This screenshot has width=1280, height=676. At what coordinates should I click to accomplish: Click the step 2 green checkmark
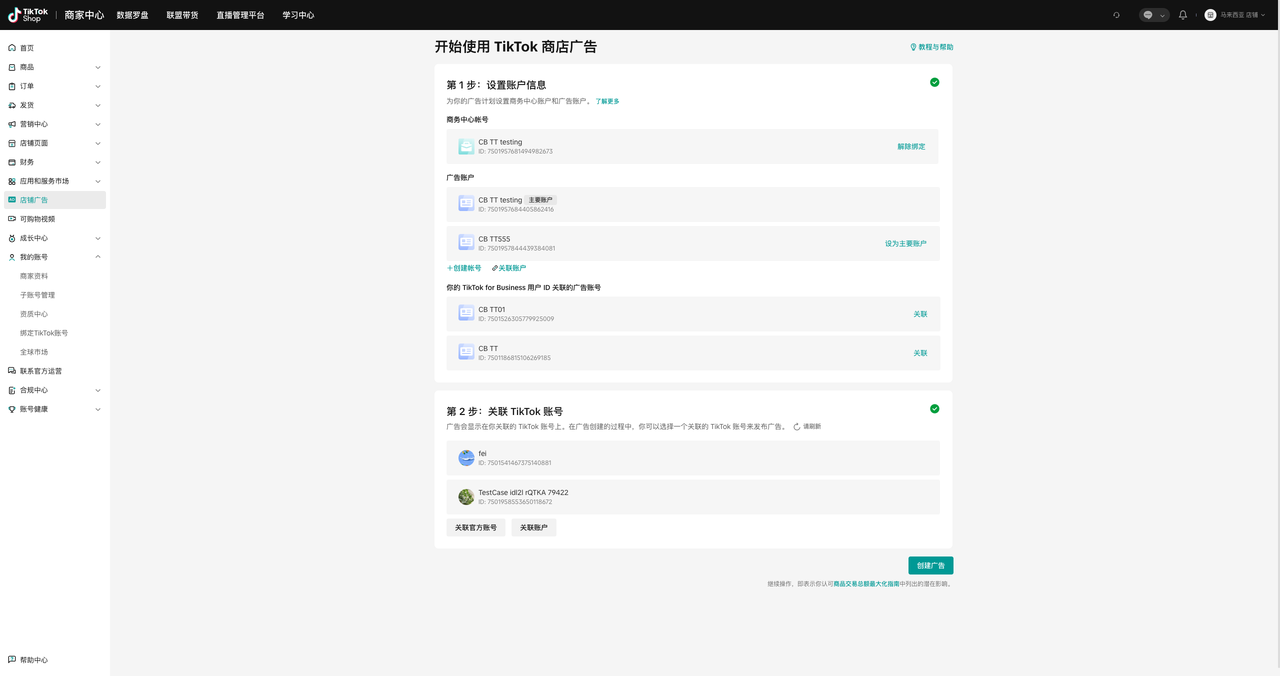pos(934,409)
